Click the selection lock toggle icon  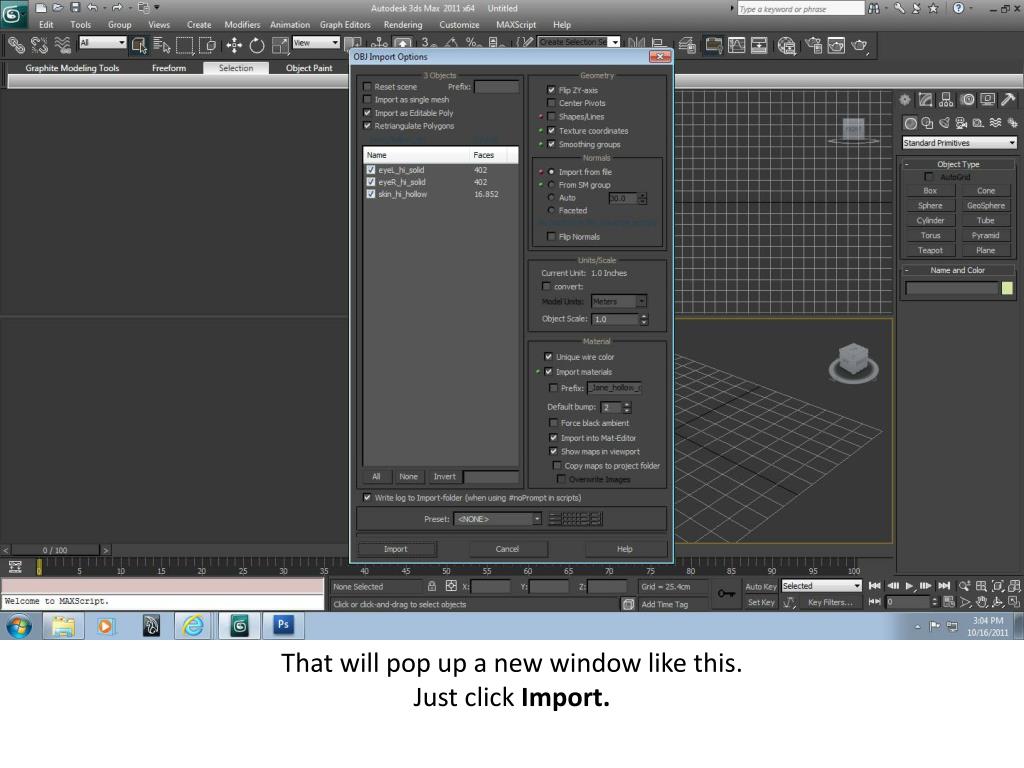pos(432,586)
